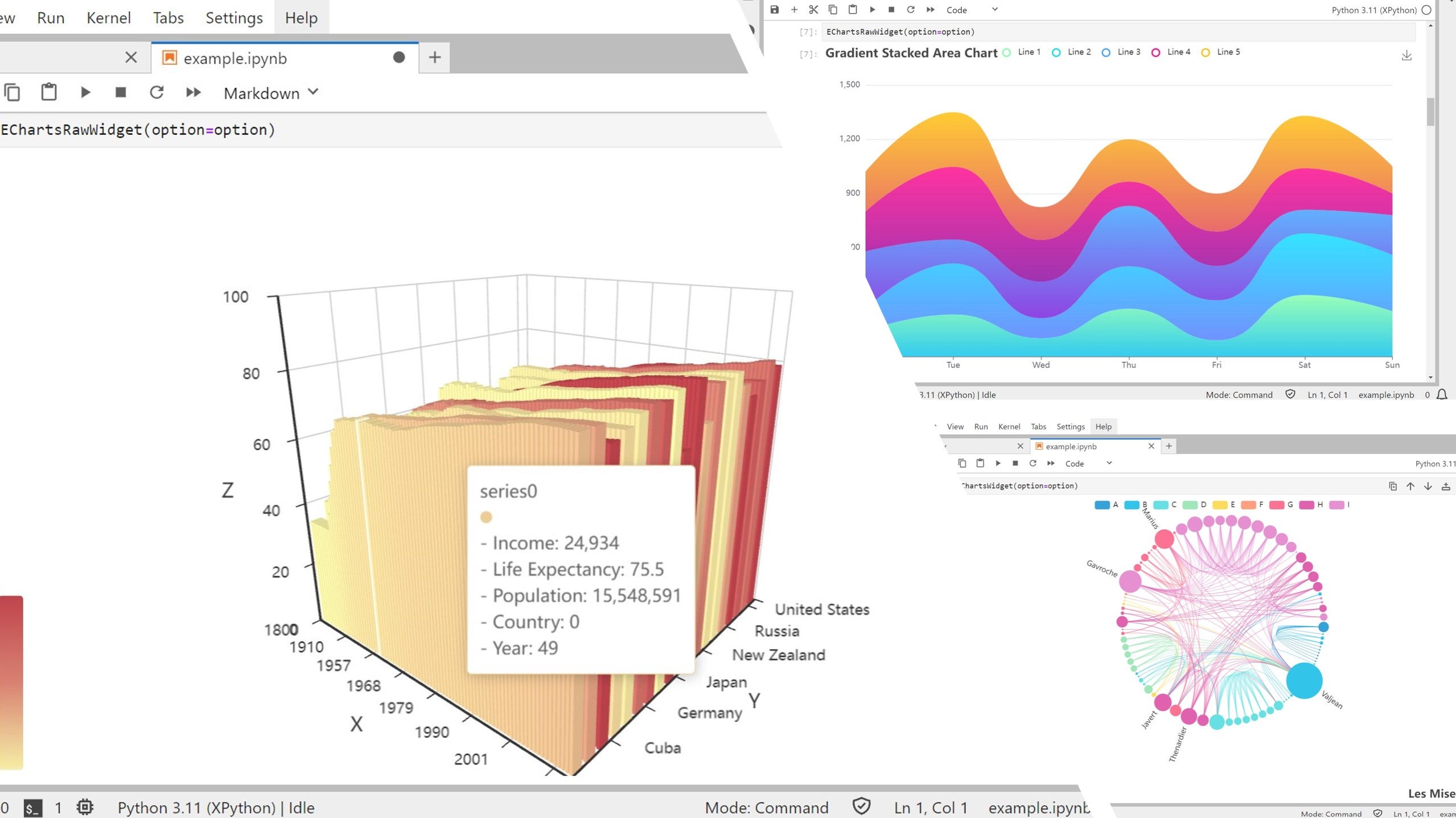Click the insert cell below icon
The image size is (1456, 818).
click(x=1446, y=486)
